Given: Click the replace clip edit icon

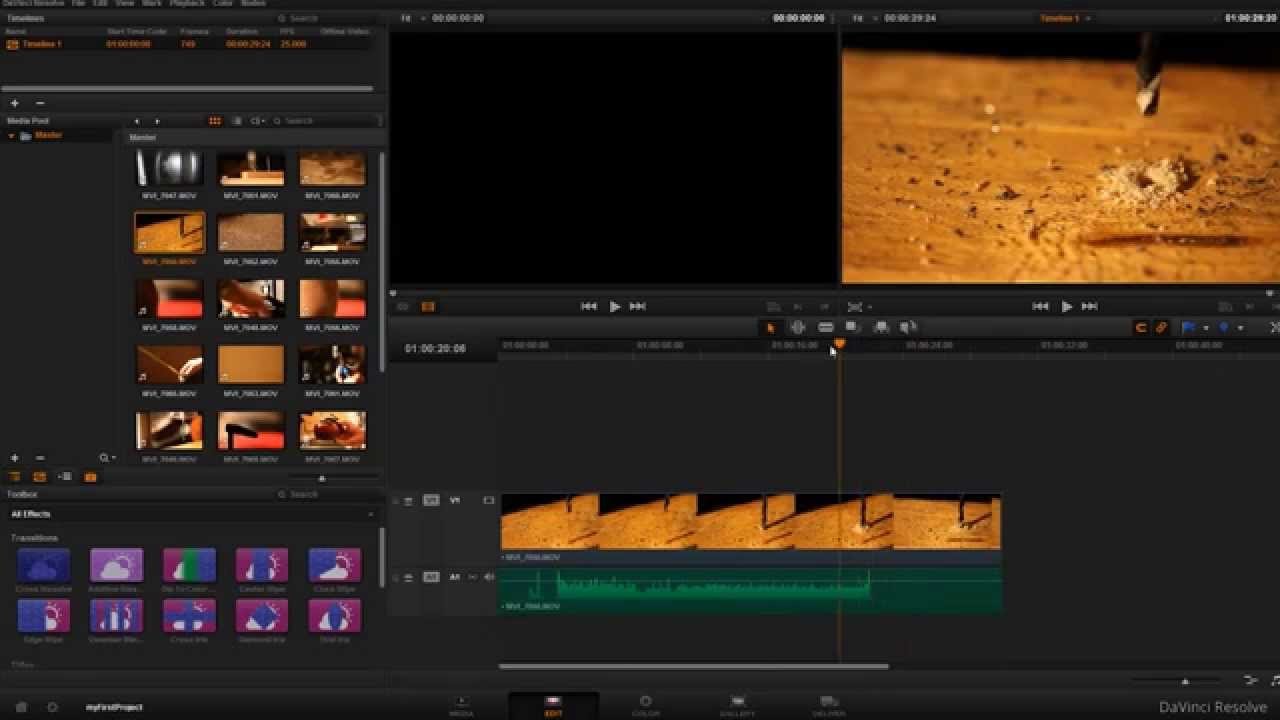Looking at the screenshot, I should 908,327.
